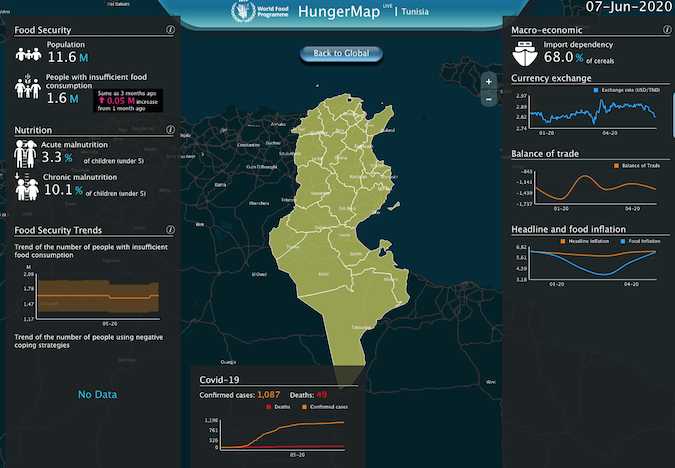The height and width of the screenshot is (468, 675).
Task: Click the acute malnutrition children icon
Action: tap(25, 154)
